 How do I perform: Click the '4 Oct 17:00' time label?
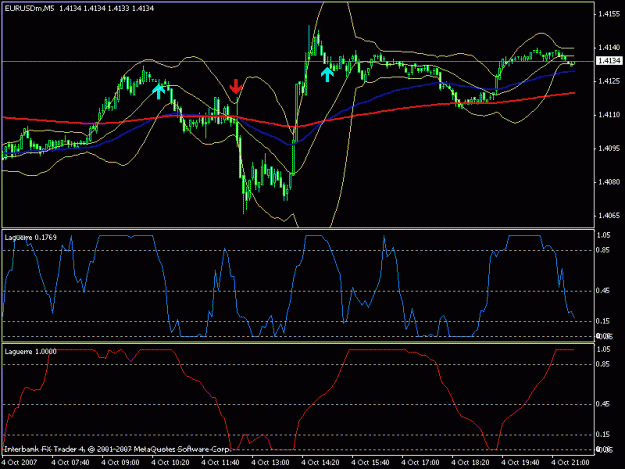(421, 463)
